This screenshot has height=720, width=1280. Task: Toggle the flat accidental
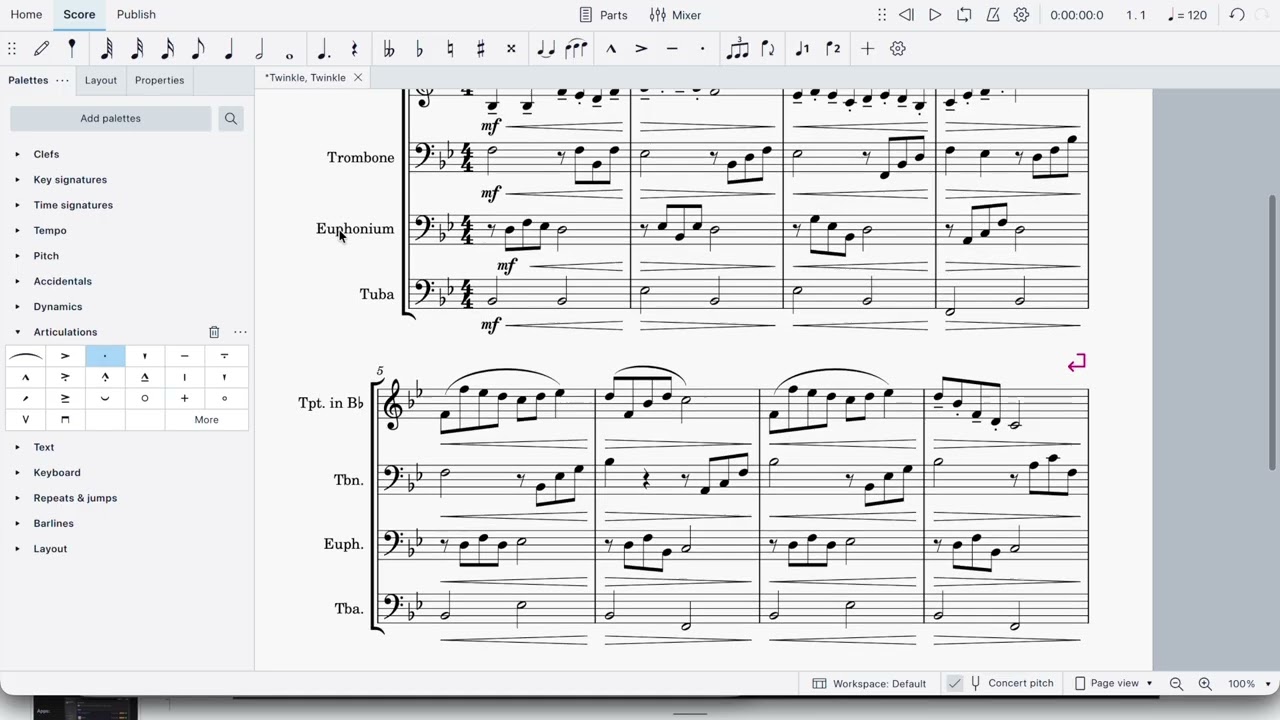tap(419, 48)
